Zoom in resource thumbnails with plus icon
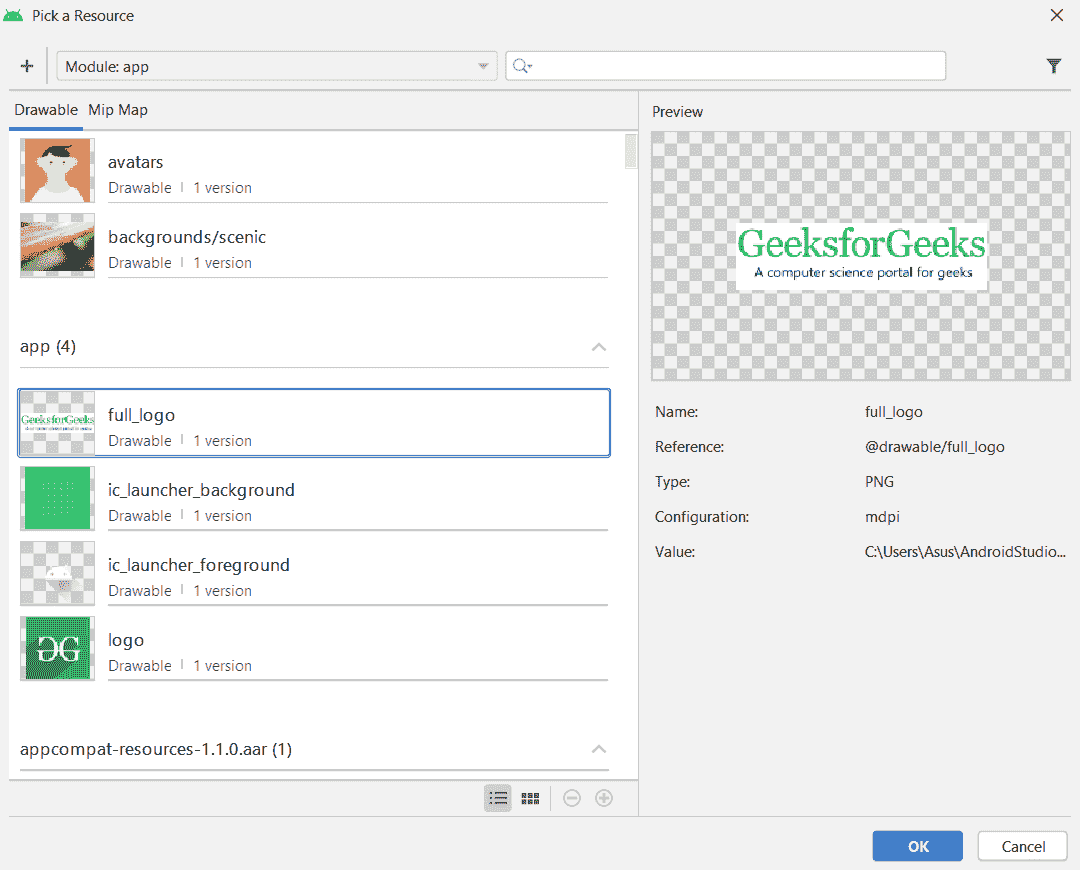Image resolution: width=1080 pixels, height=870 pixels. 604,797
